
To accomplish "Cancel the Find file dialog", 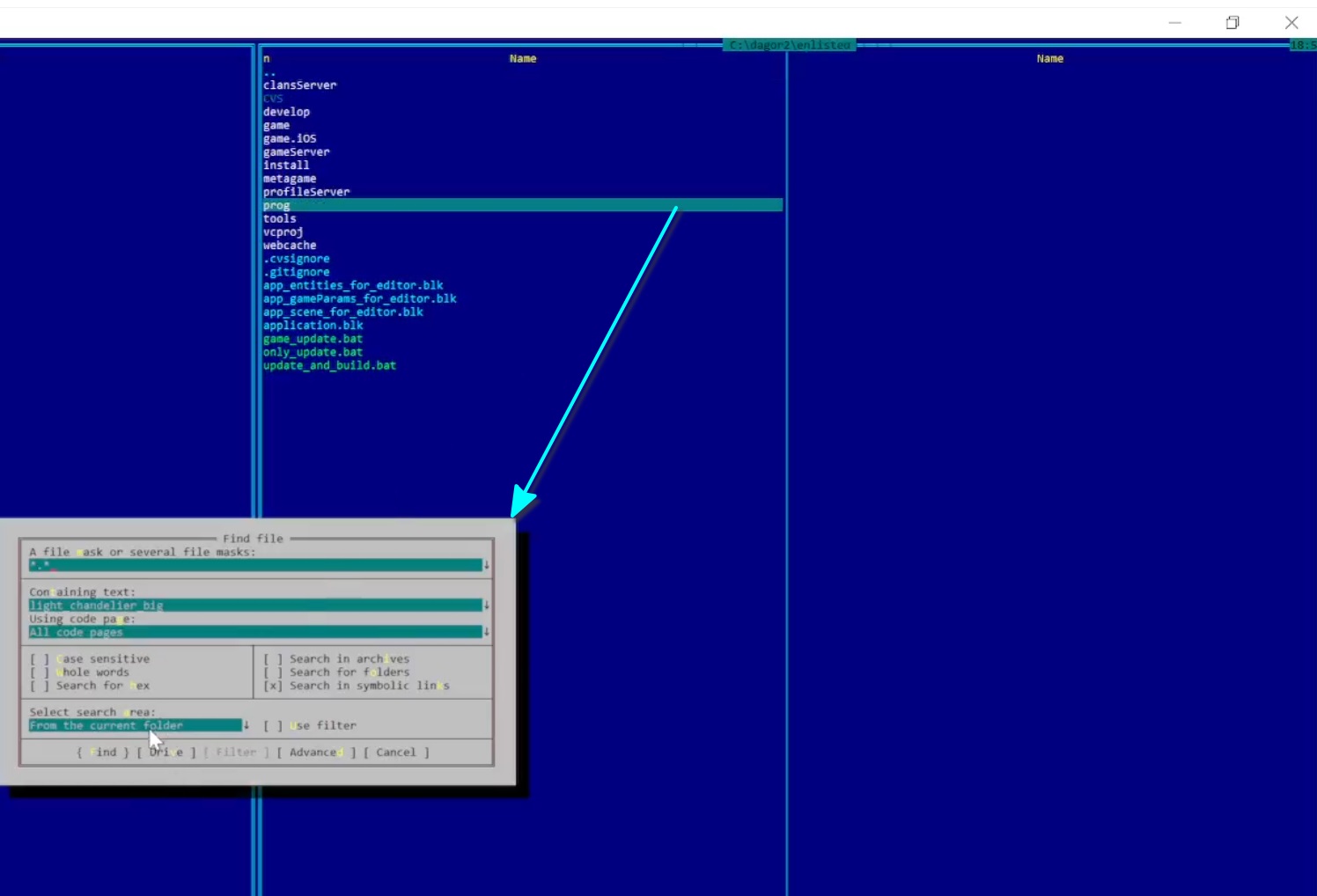I will click(x=396, y=753).
